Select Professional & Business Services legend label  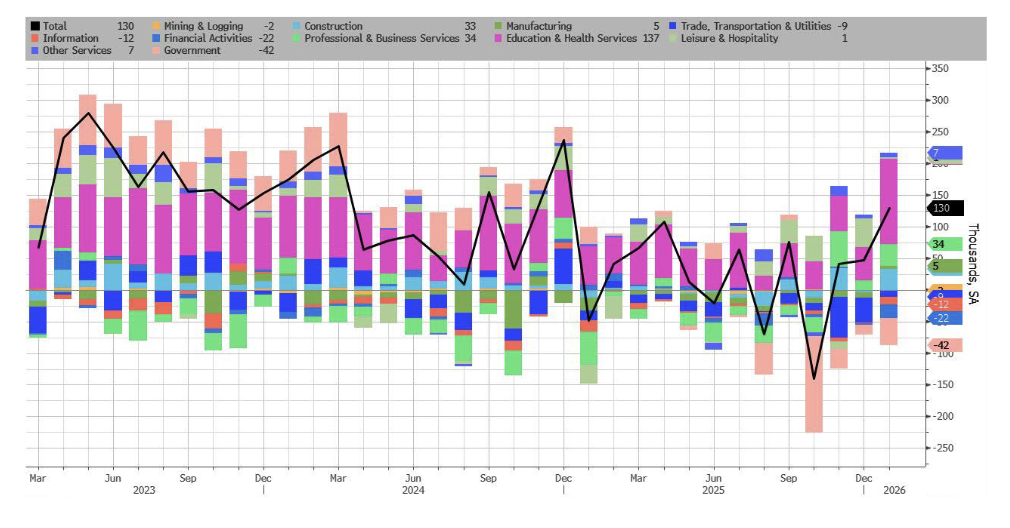point(382,39)
